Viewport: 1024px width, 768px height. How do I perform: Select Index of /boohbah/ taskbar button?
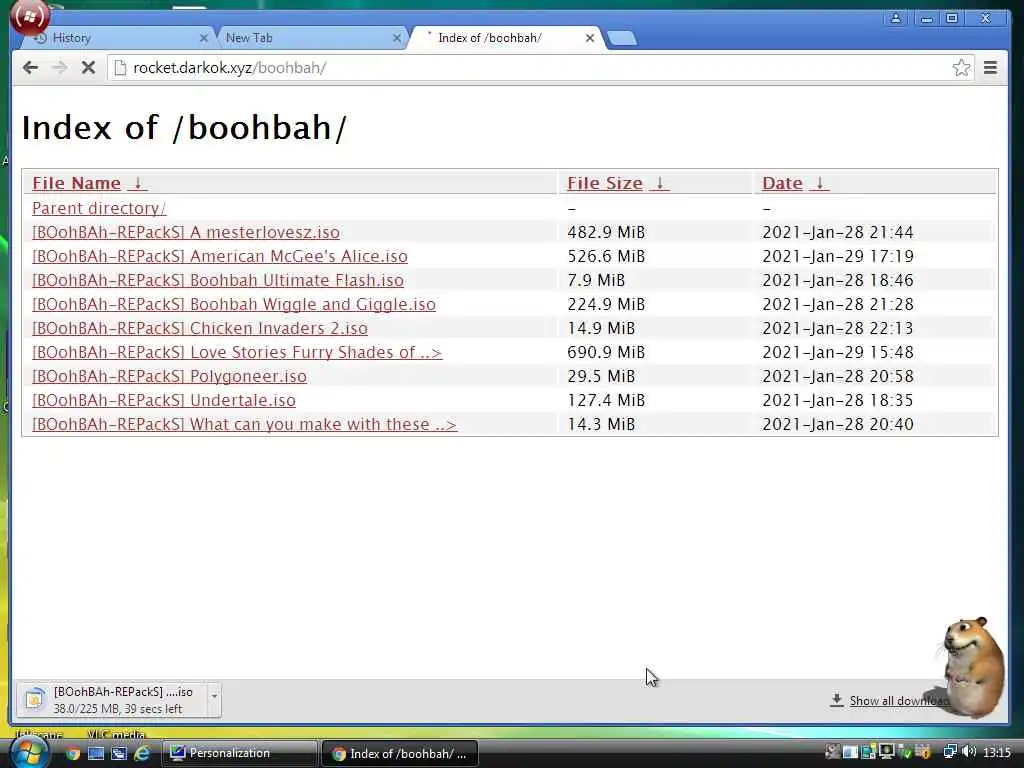(400, 754)
